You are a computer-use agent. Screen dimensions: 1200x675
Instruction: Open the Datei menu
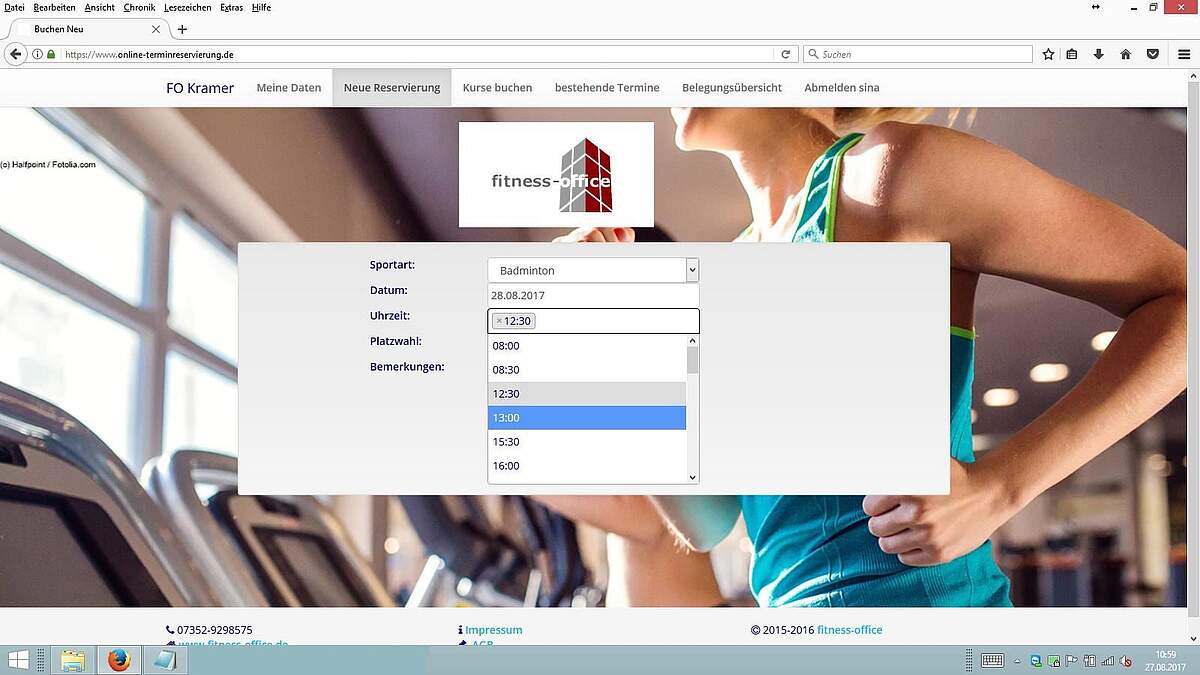(x=14, y=7)
